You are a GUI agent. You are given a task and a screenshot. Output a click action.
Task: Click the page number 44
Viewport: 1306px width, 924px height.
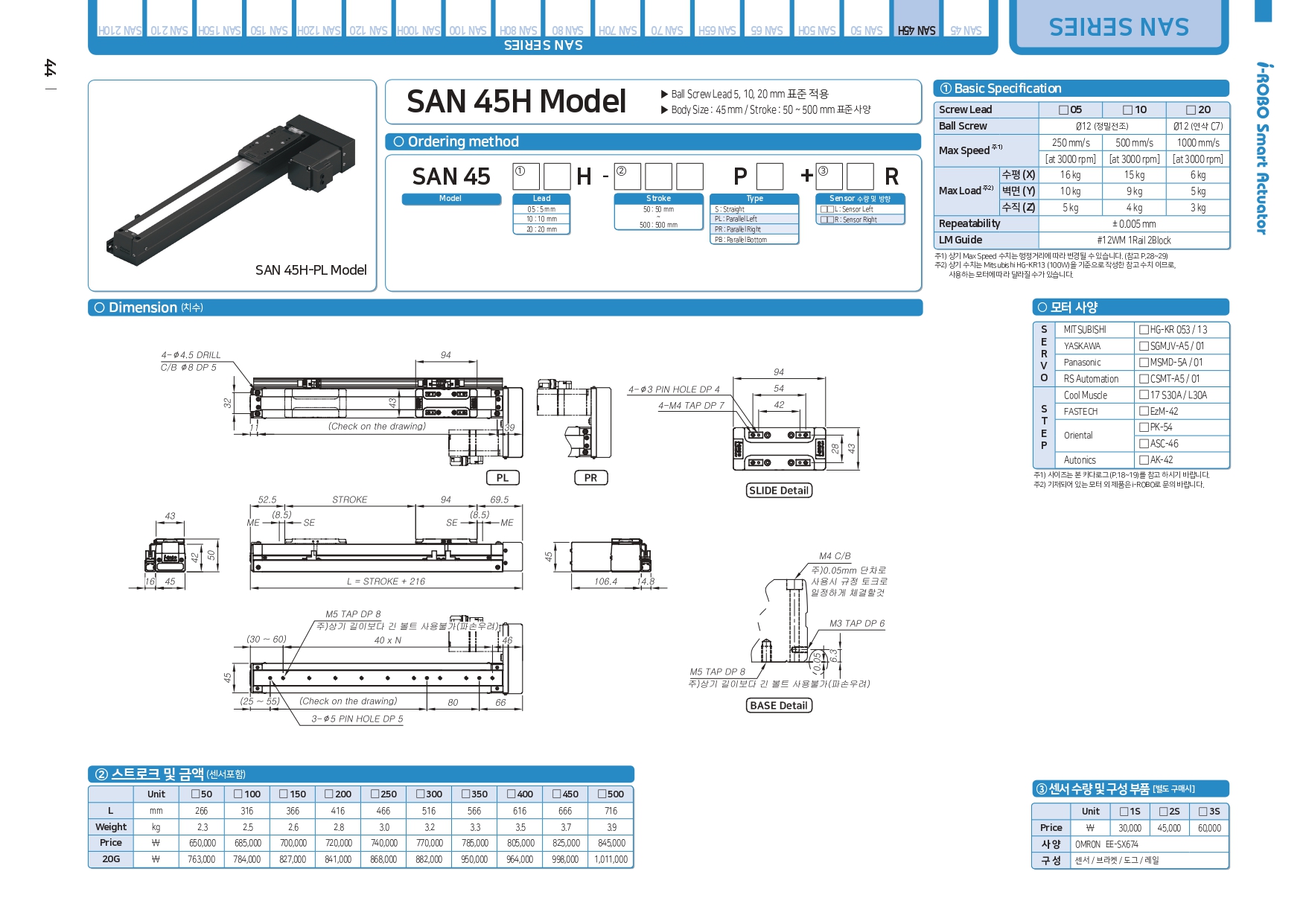point(50,68)
